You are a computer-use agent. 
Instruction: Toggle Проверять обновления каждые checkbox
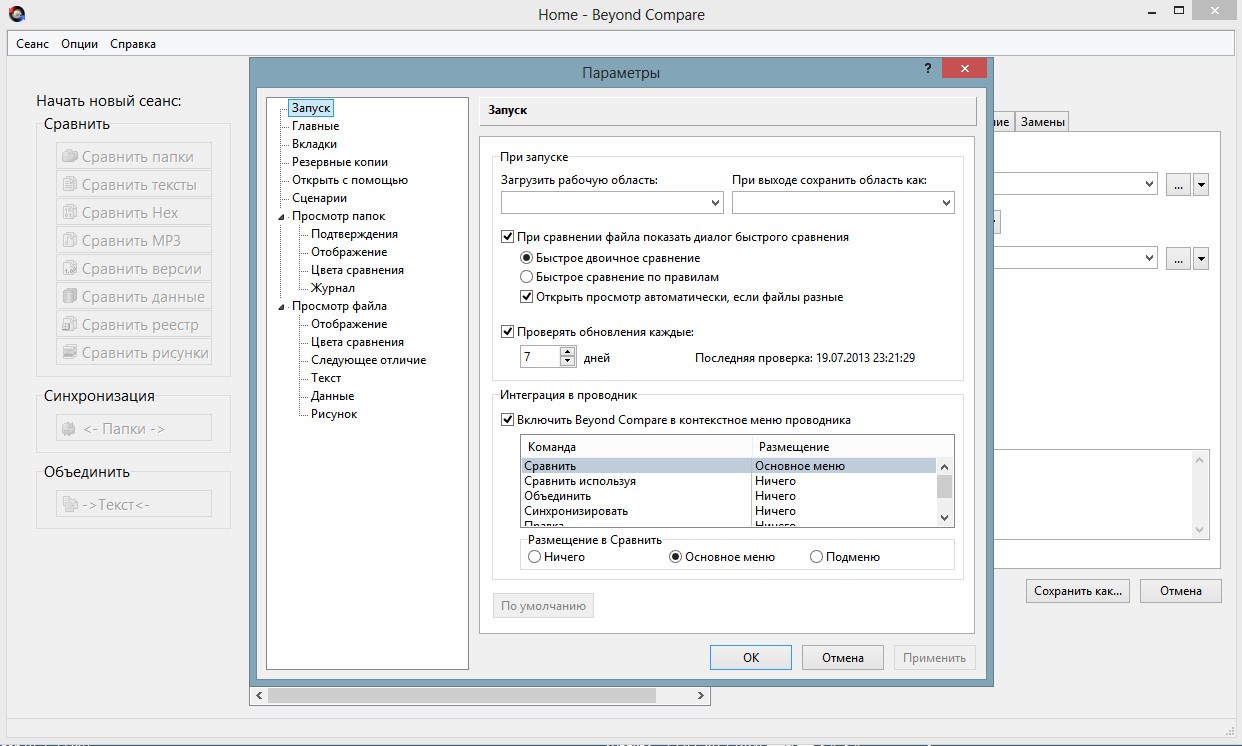click(x=508, y=332)
